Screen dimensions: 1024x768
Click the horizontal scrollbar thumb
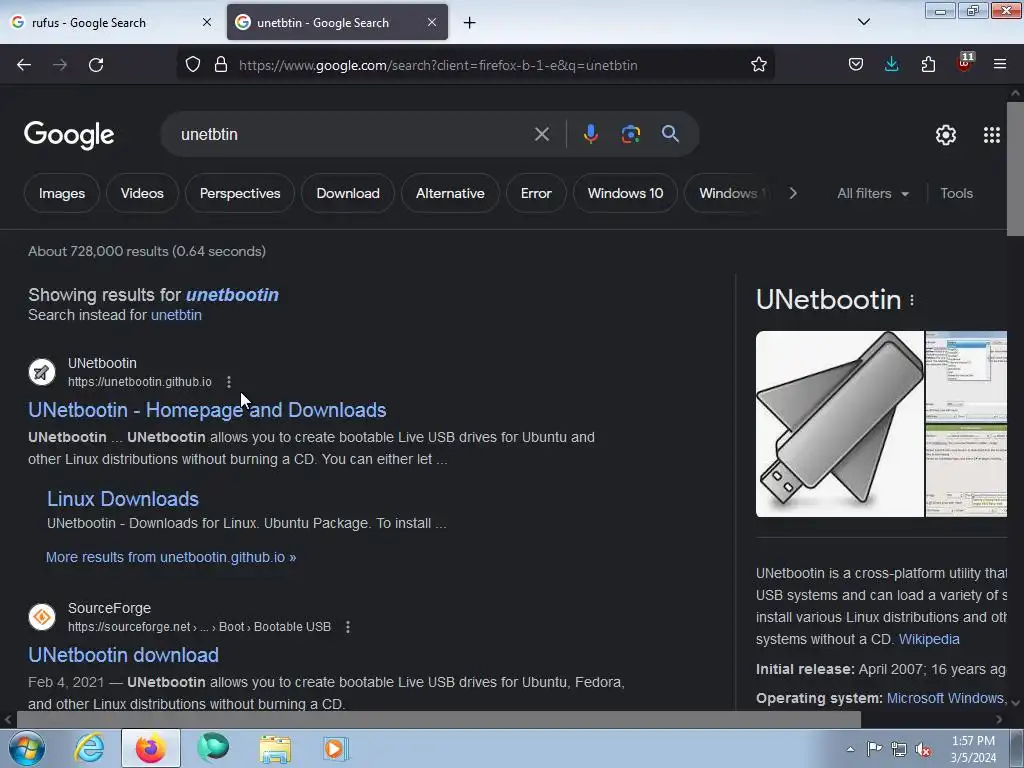point(438,720)
